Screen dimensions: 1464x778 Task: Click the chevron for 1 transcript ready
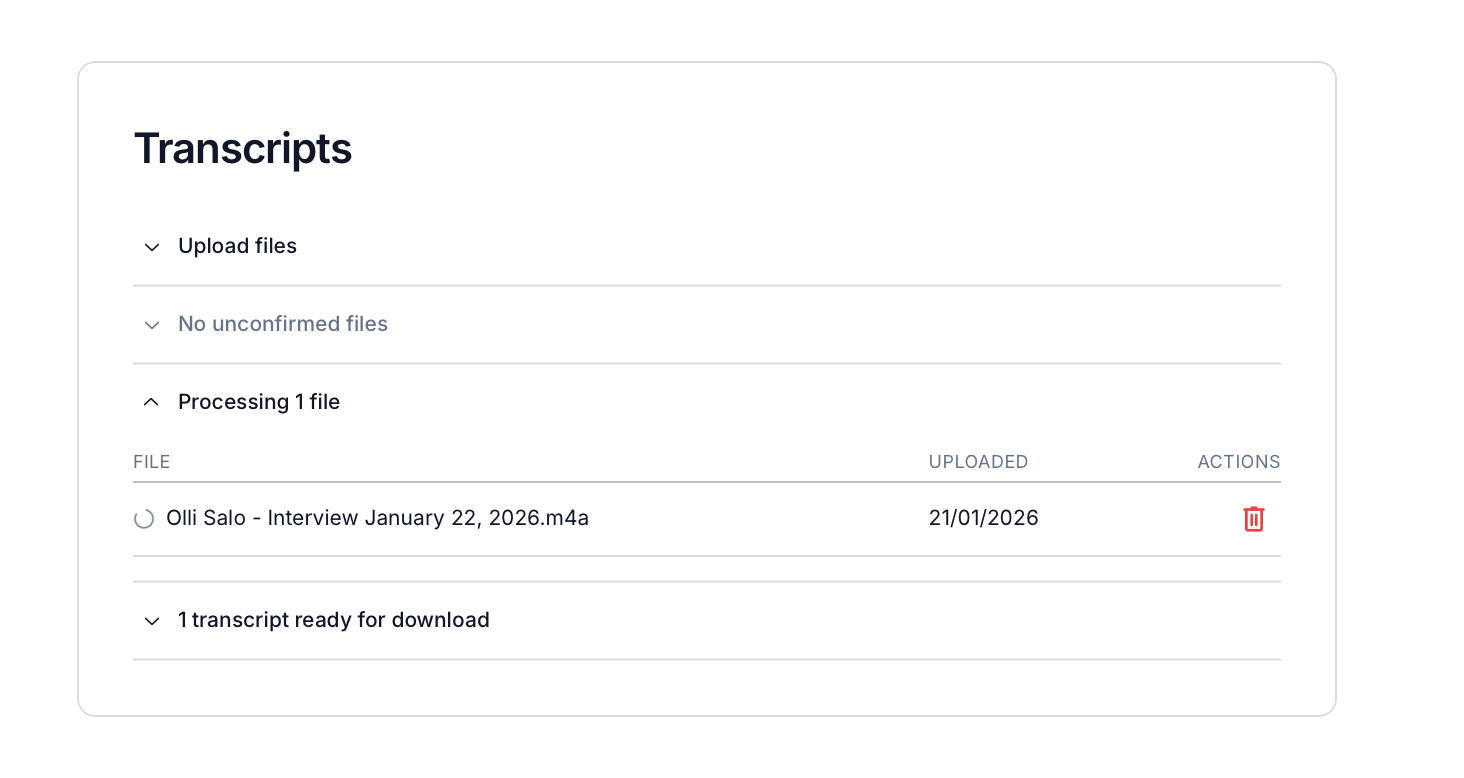[151, 621]
